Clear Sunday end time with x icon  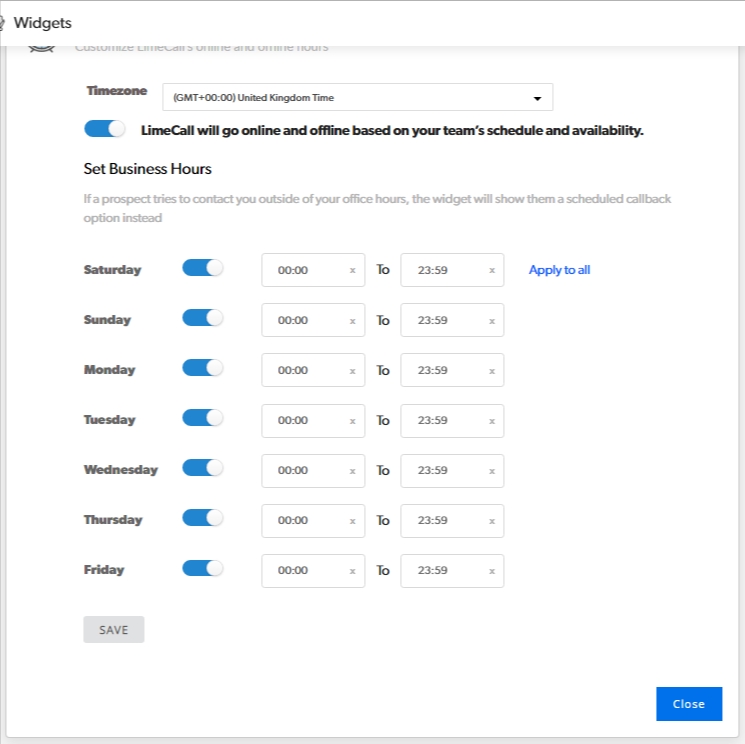491,321
